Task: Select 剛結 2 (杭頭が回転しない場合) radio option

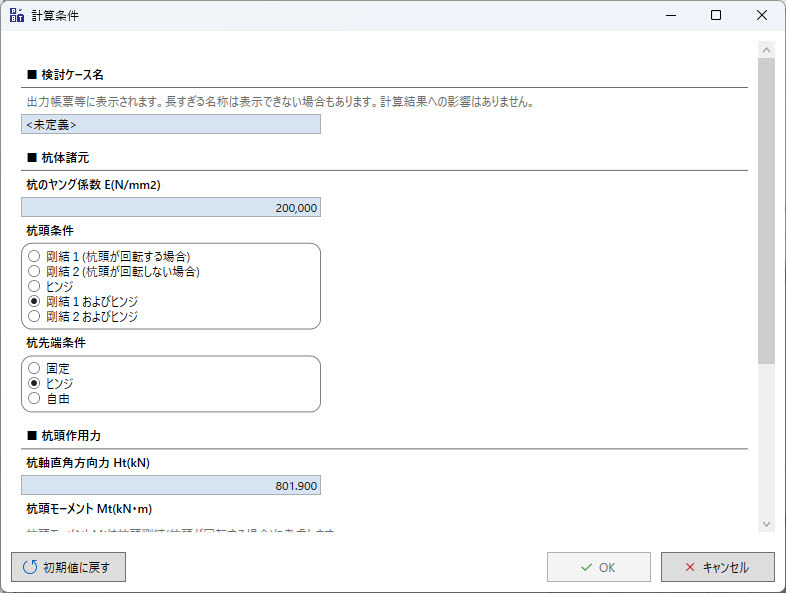Action: pyautogui.click(x=35, y=271)
